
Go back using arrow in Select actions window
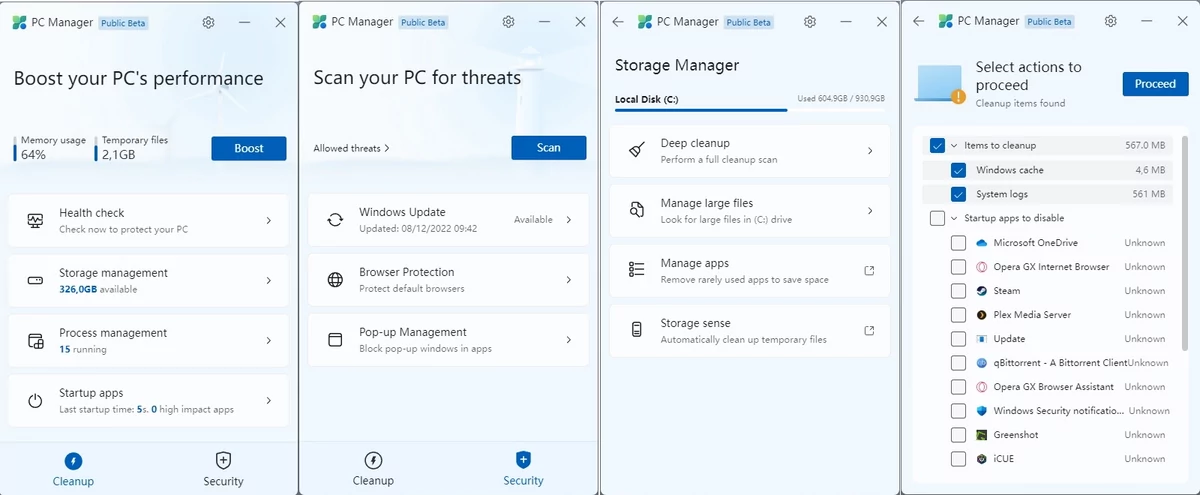click(919, 21)
